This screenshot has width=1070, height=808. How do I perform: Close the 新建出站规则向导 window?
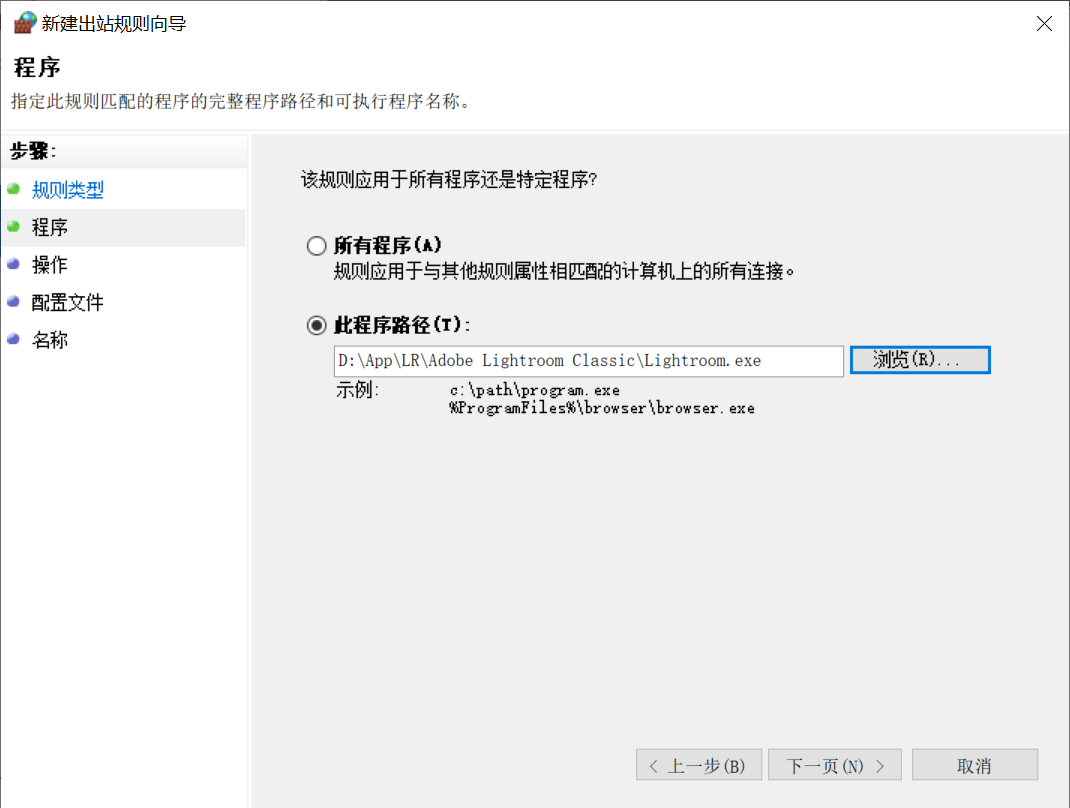tap(1043, 24)
